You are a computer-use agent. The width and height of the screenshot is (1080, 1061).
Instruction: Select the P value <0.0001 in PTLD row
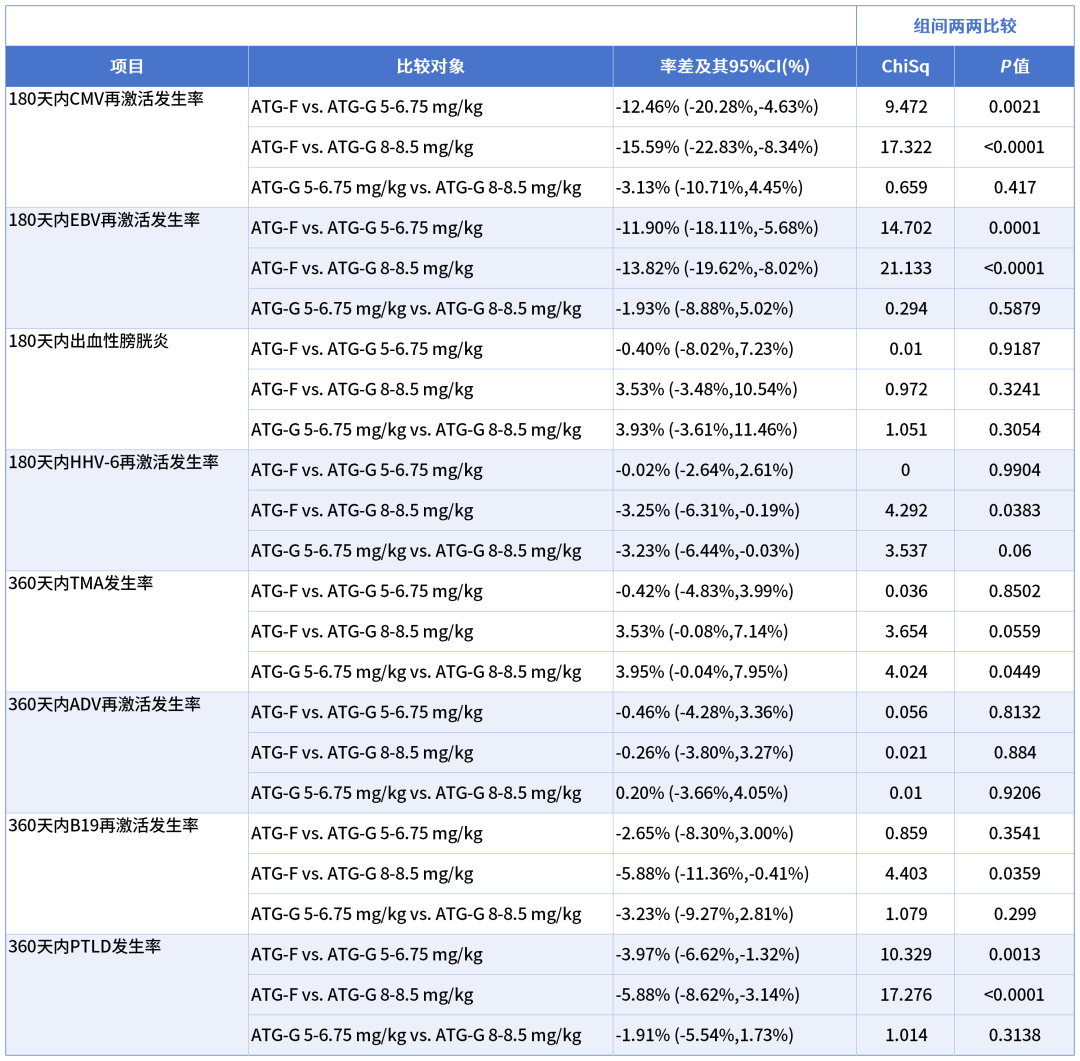pyautogui.click(x=1012, y=994)
